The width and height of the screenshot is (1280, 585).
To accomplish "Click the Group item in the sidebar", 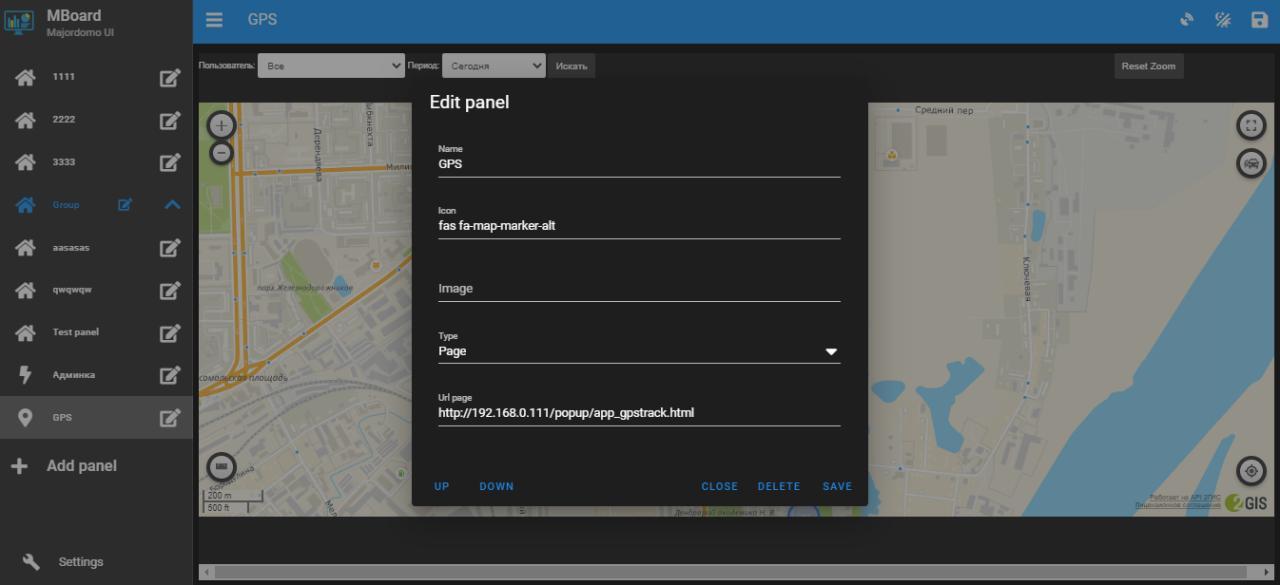I will click(x=66, y=205).
